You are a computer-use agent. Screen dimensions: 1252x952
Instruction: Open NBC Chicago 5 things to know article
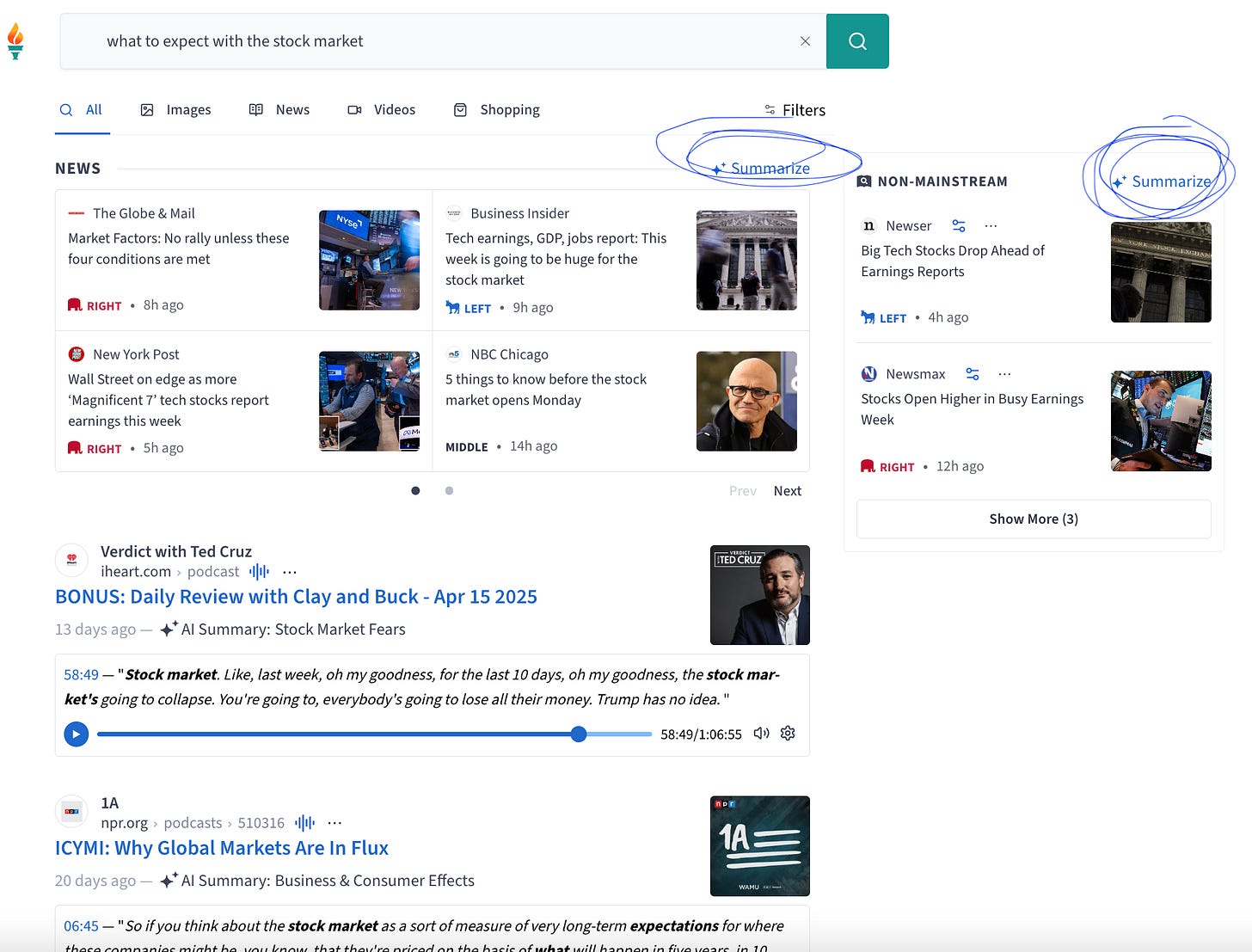pos(546,390)
